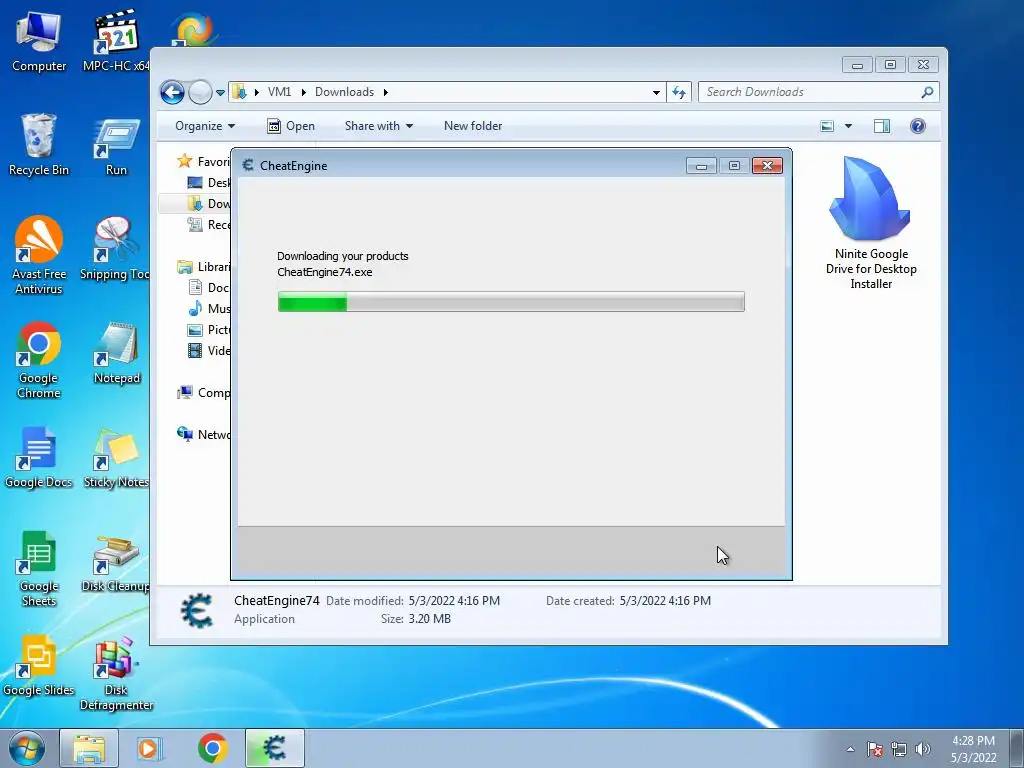Open the Notepad desktop shortcut
The width and height of the screenshot is (1024, 768).
116,353
